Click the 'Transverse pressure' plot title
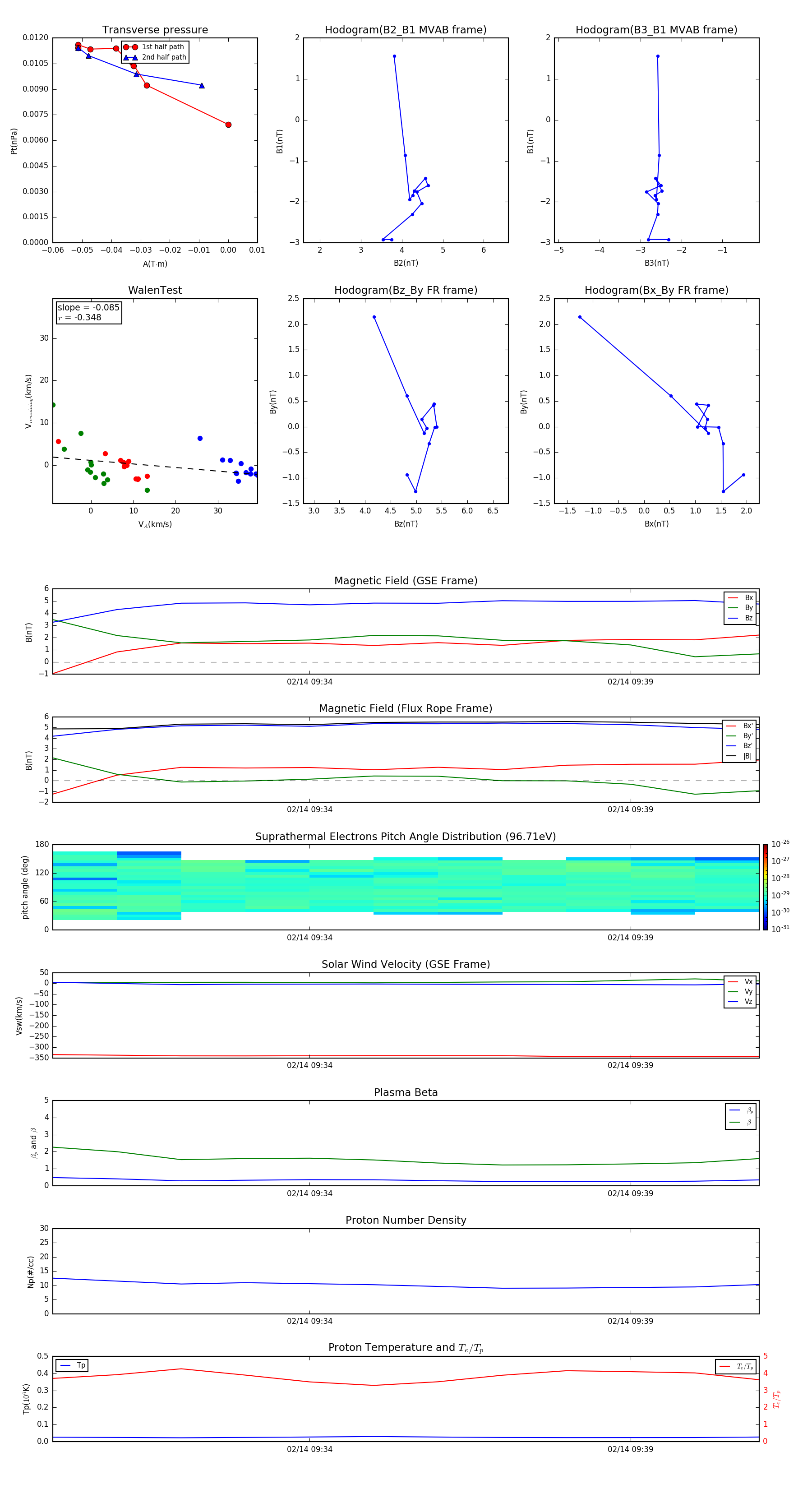The width and height of the screenshot is (812, 1489). (x=155, y=29)
